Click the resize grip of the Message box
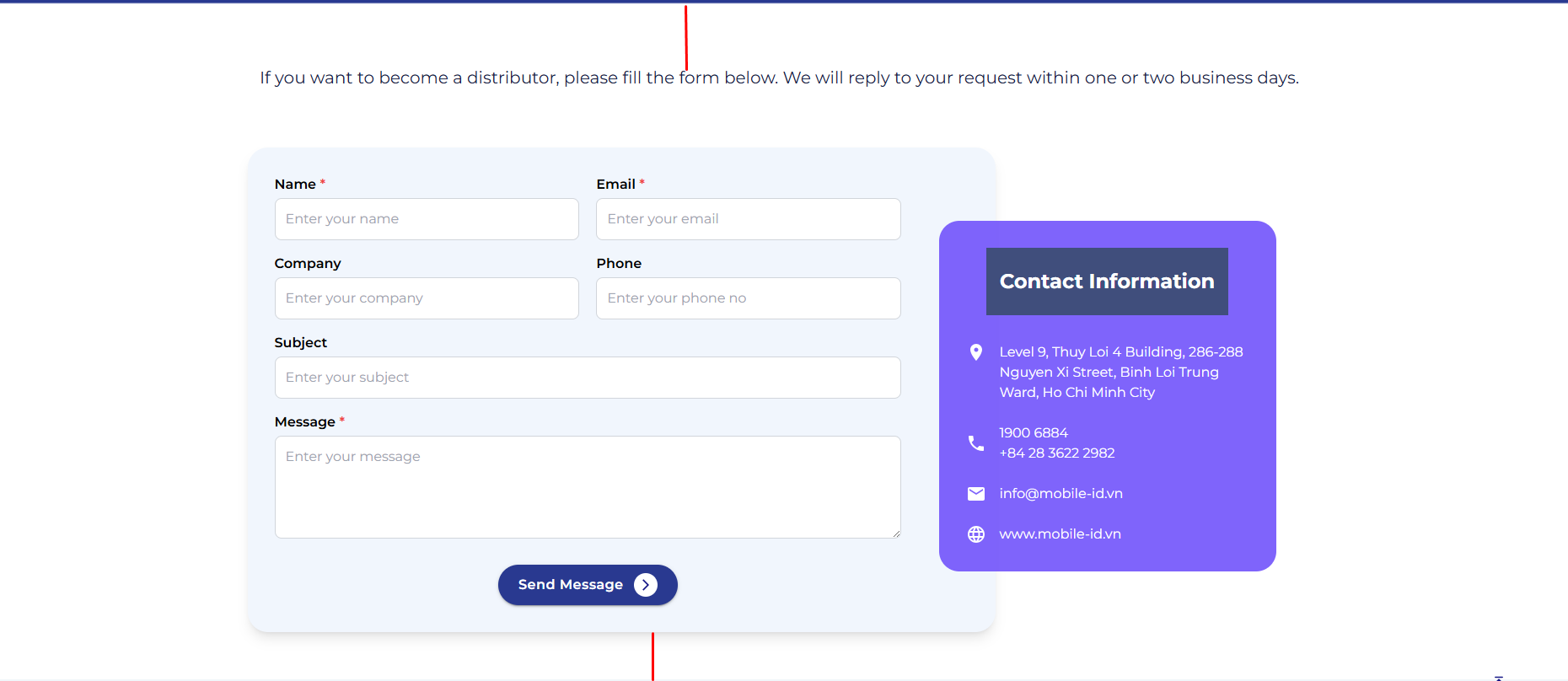The height and width of the screenshot is (681, 1568). tap(896, 534)
